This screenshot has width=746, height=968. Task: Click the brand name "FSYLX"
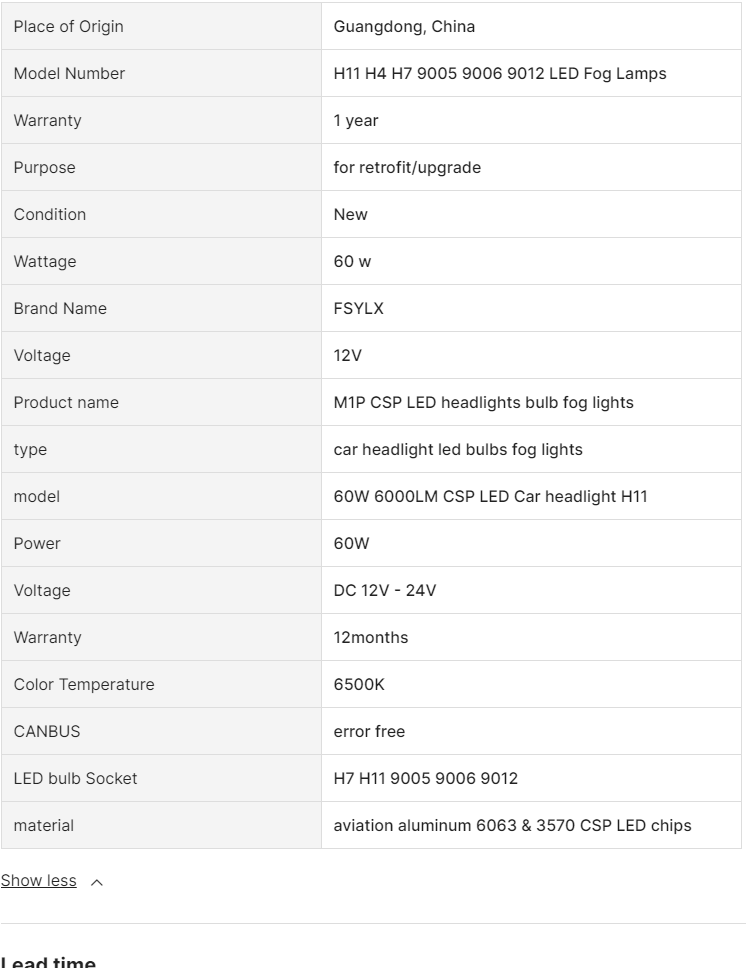pyautogui.click(x=358, y=309)
